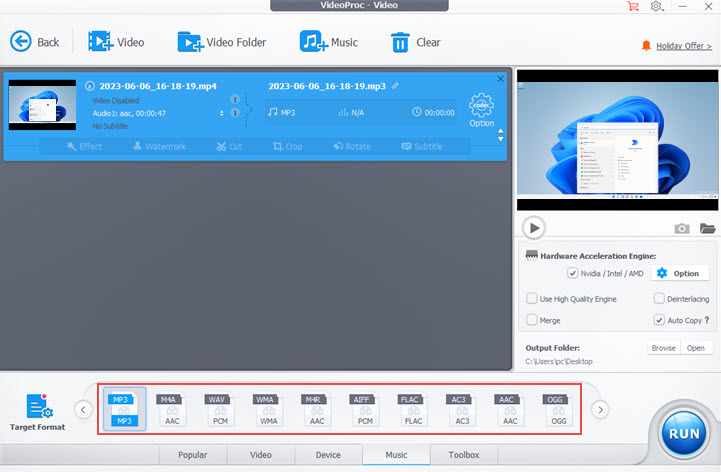Toggle Auto Copy checkbox
The height and width of the screenshot is (472, 721).
point(659,320)
